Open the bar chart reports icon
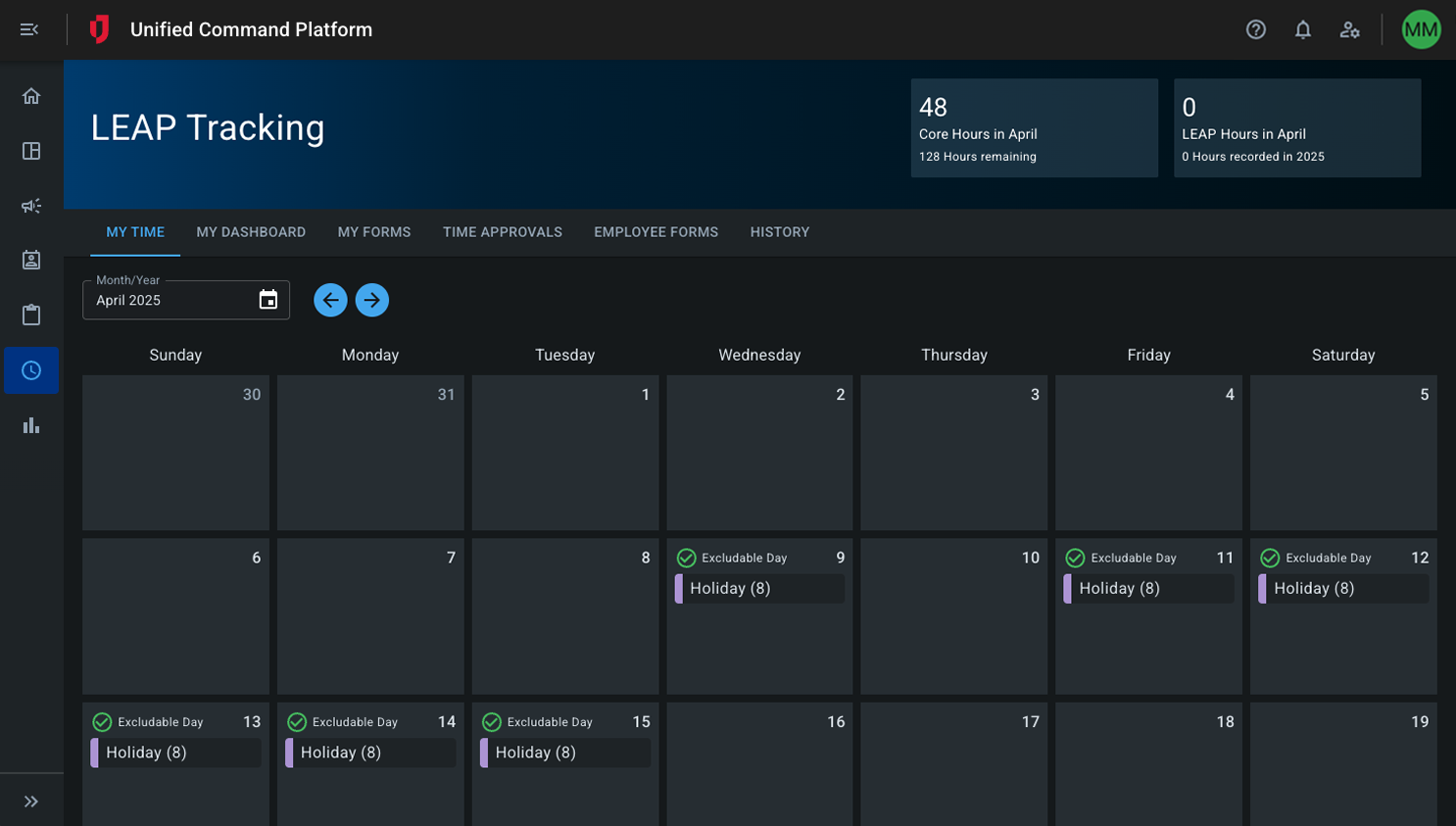Viewport: 1456px width, 826px height. (x=31, y=425)
